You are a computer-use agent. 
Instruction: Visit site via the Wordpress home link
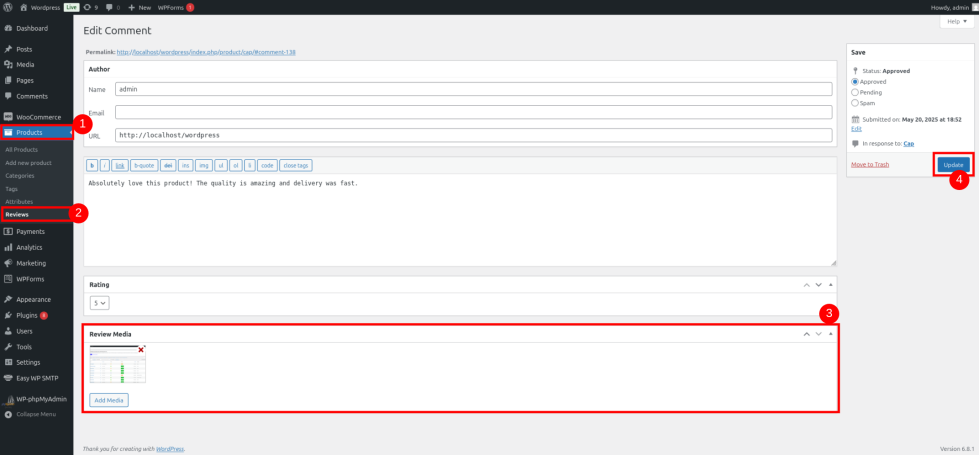click(40, 7)
